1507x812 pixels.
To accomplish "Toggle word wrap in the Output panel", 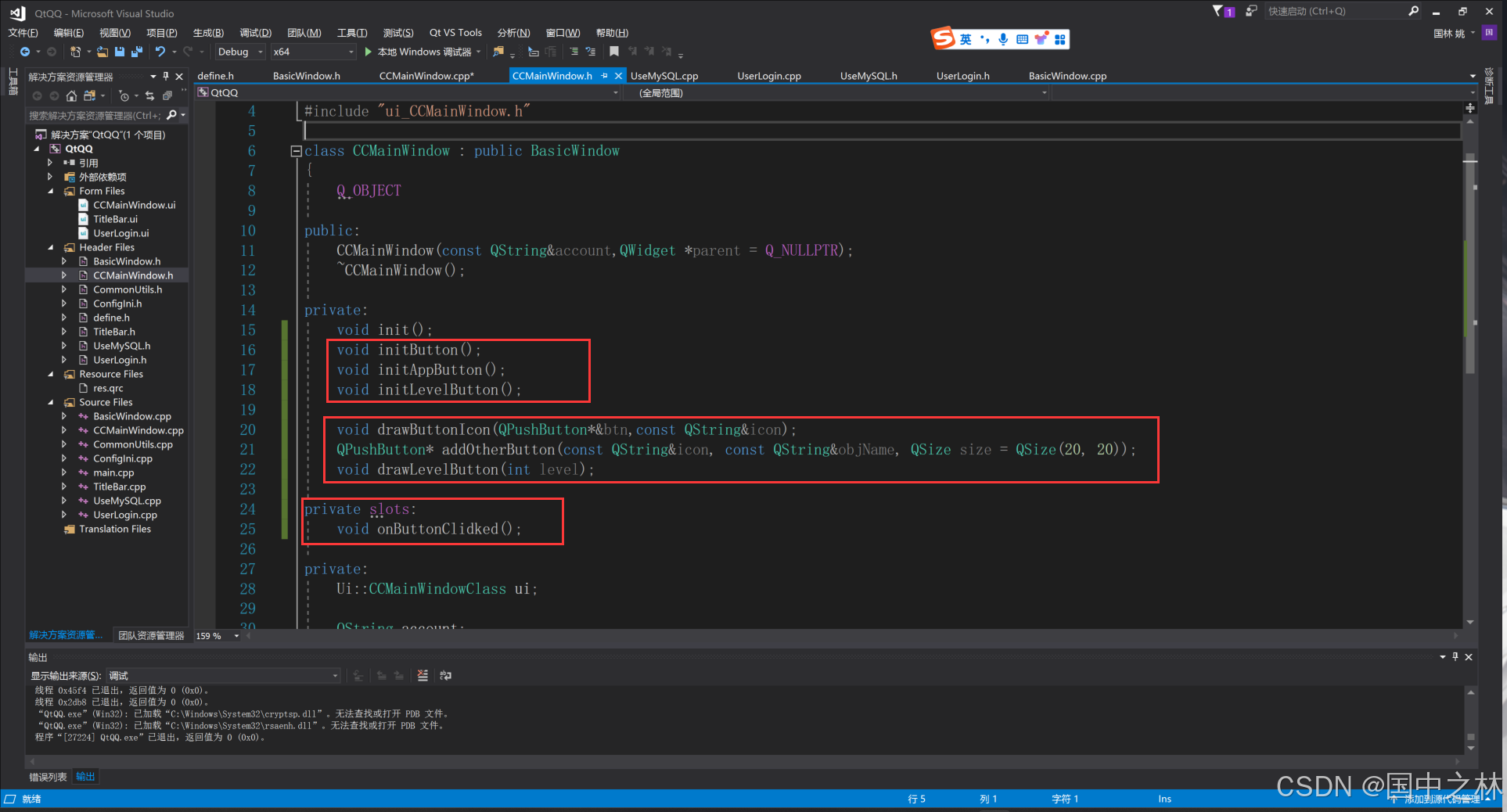I will click(x=445, y=675).
